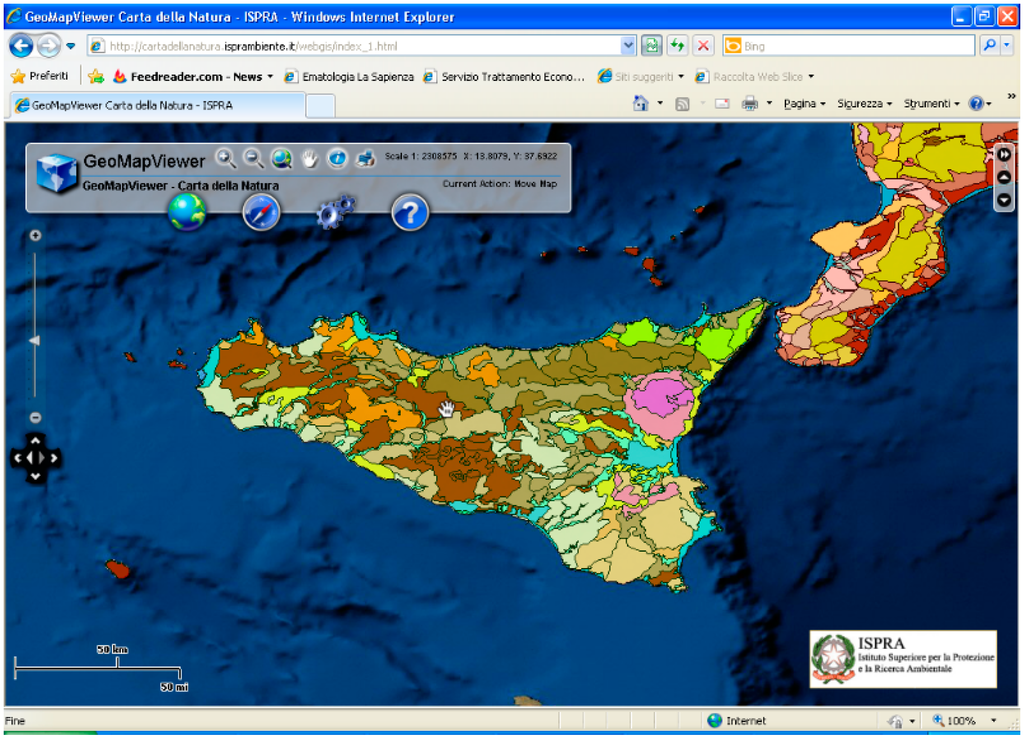Open the Preferiti favorites menu

point(40,76)
